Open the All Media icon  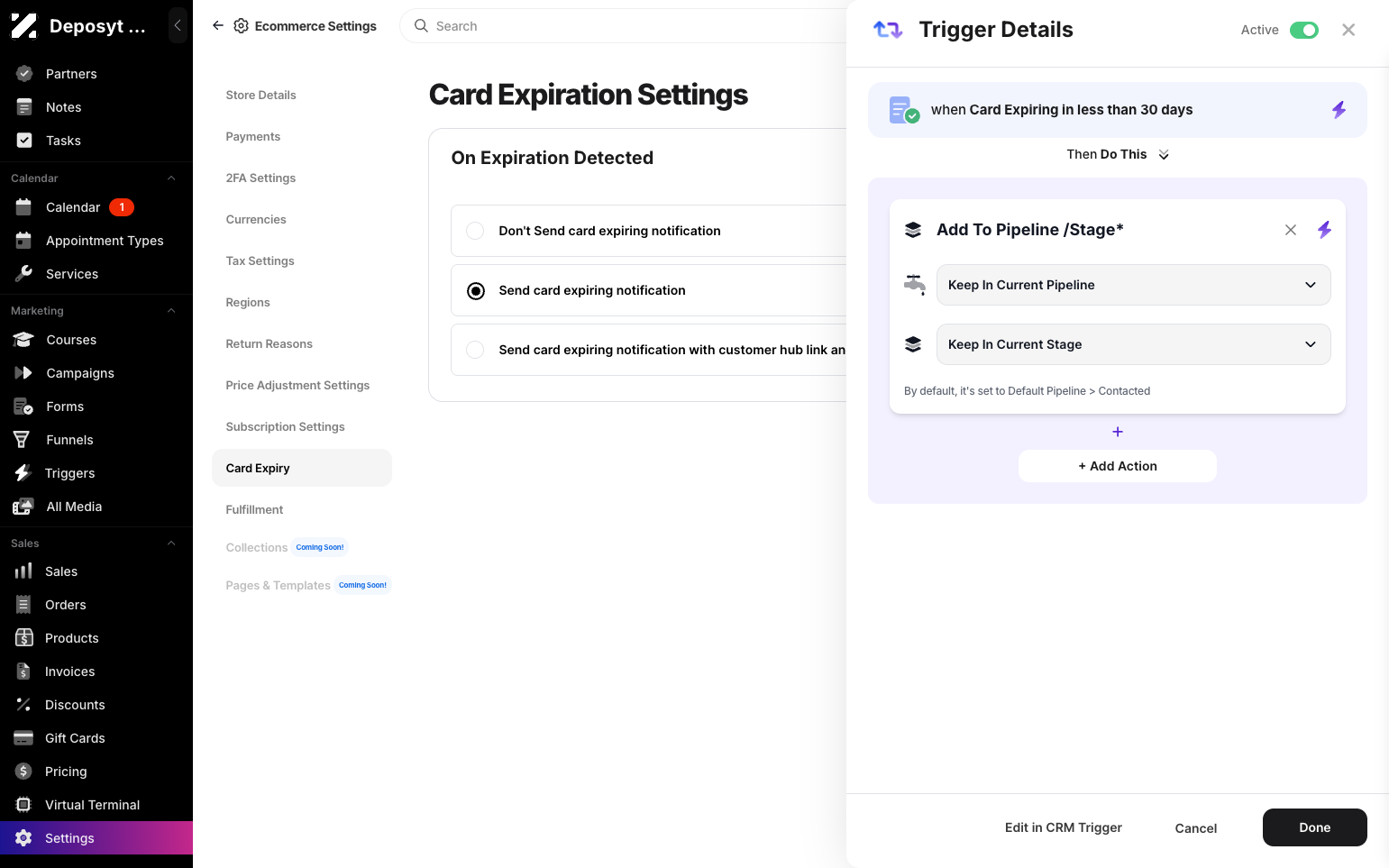point(23,507)
